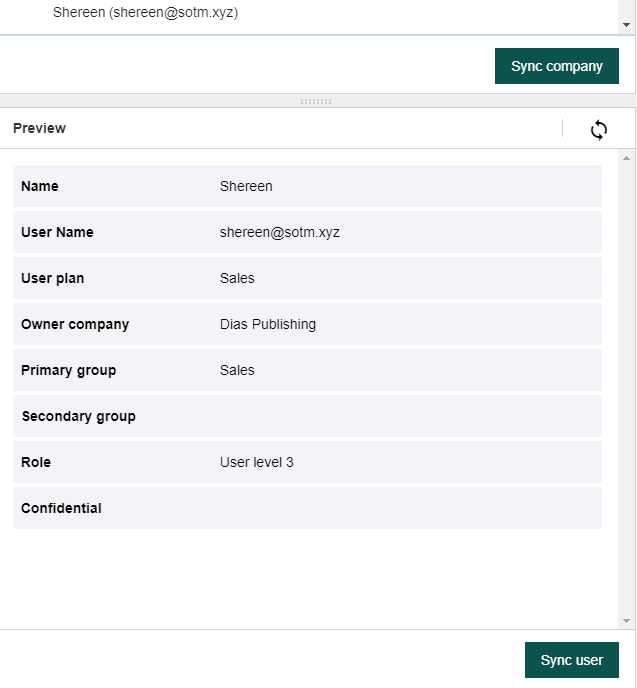The height and width of the screenshot is (688, 637).
Task: Click the Preview panel title
Action: [40, 128]
